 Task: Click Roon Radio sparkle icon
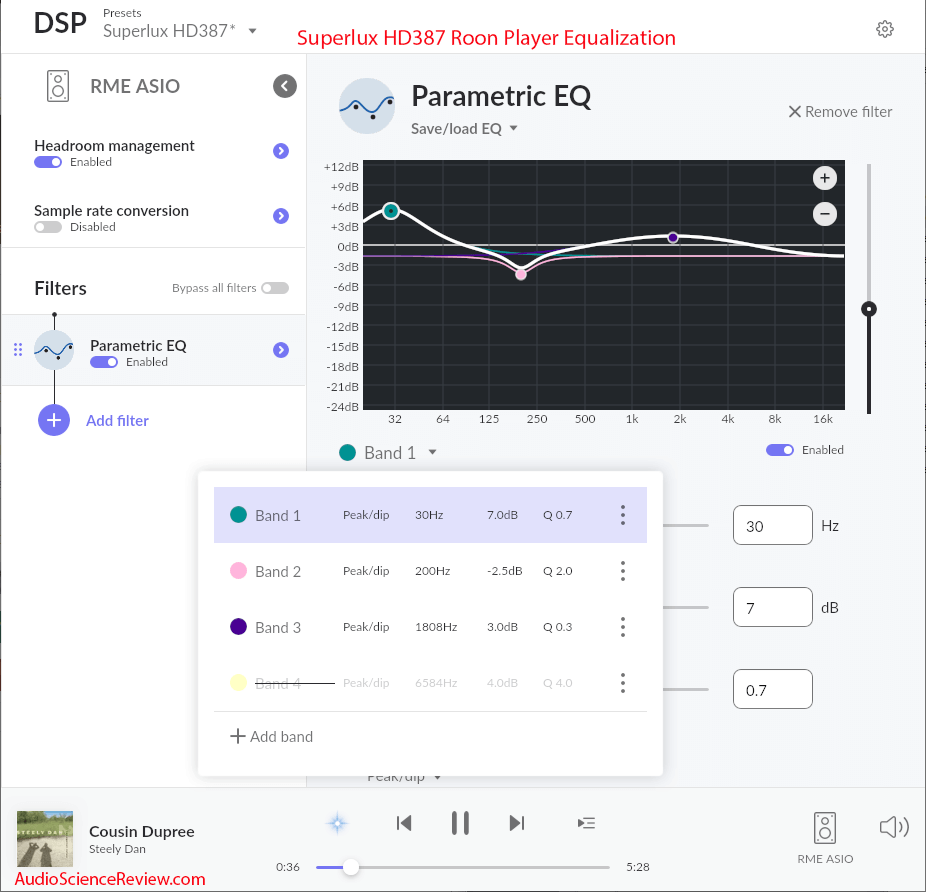(x=337, y=823)
